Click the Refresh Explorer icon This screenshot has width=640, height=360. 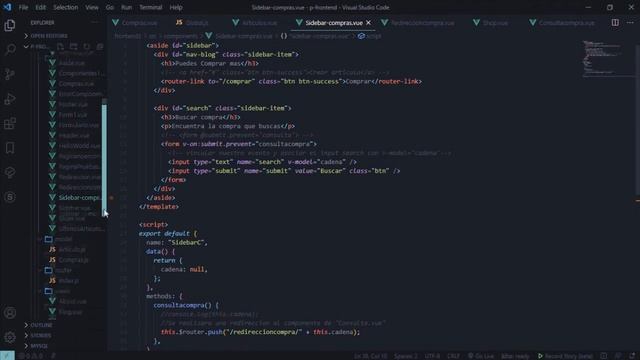pos(87,47)
